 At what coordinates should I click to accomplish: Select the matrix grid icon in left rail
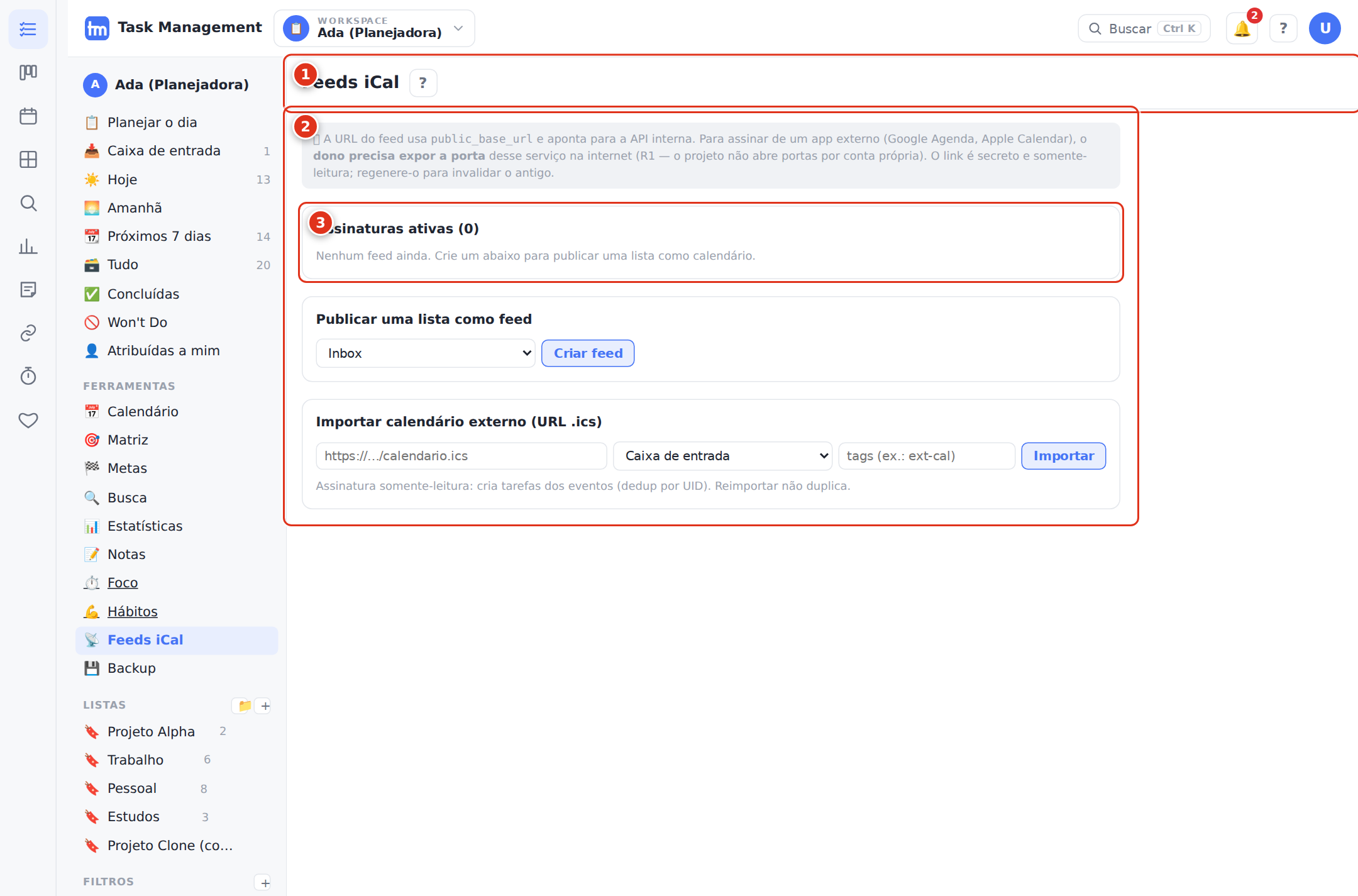pyautogui.click(x=28, y=160)
